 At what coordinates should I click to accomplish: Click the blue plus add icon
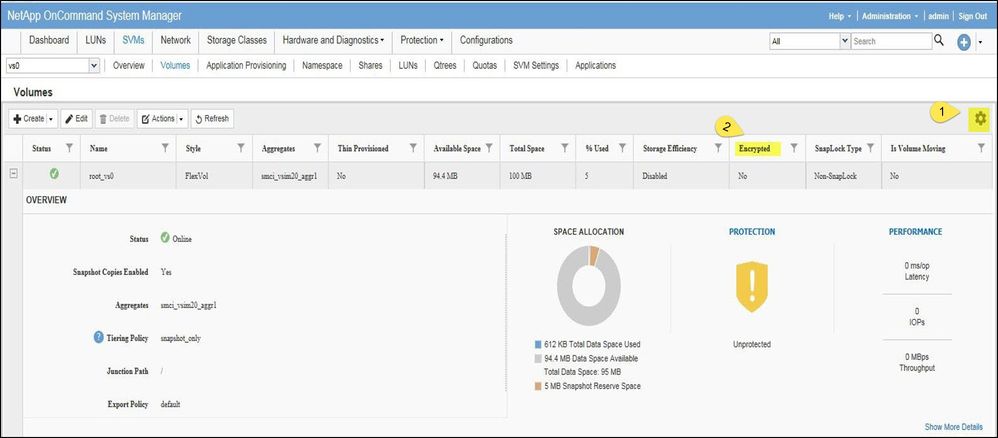pos(964,42)
